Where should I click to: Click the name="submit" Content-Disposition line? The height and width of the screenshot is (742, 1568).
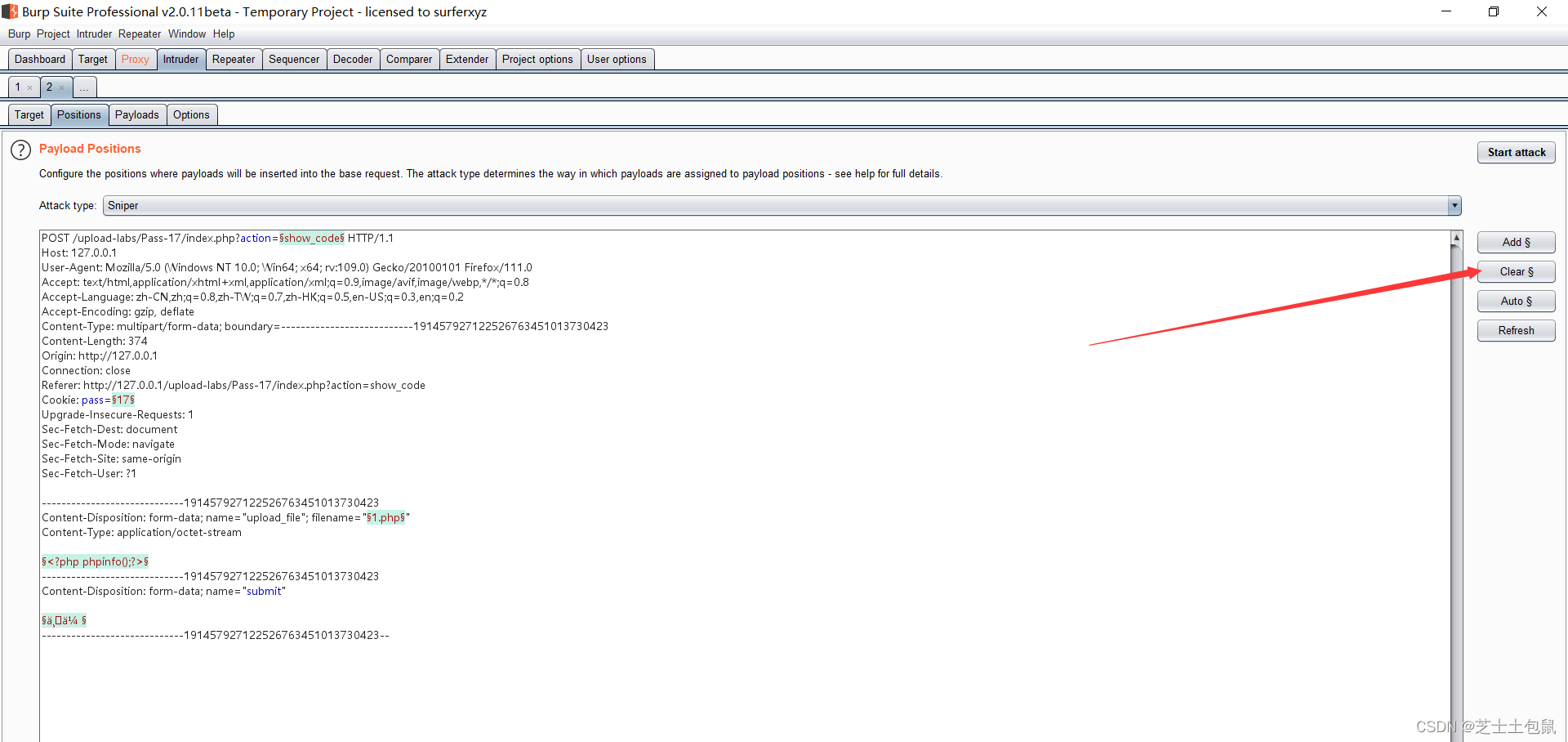click(x=163, y=591)
